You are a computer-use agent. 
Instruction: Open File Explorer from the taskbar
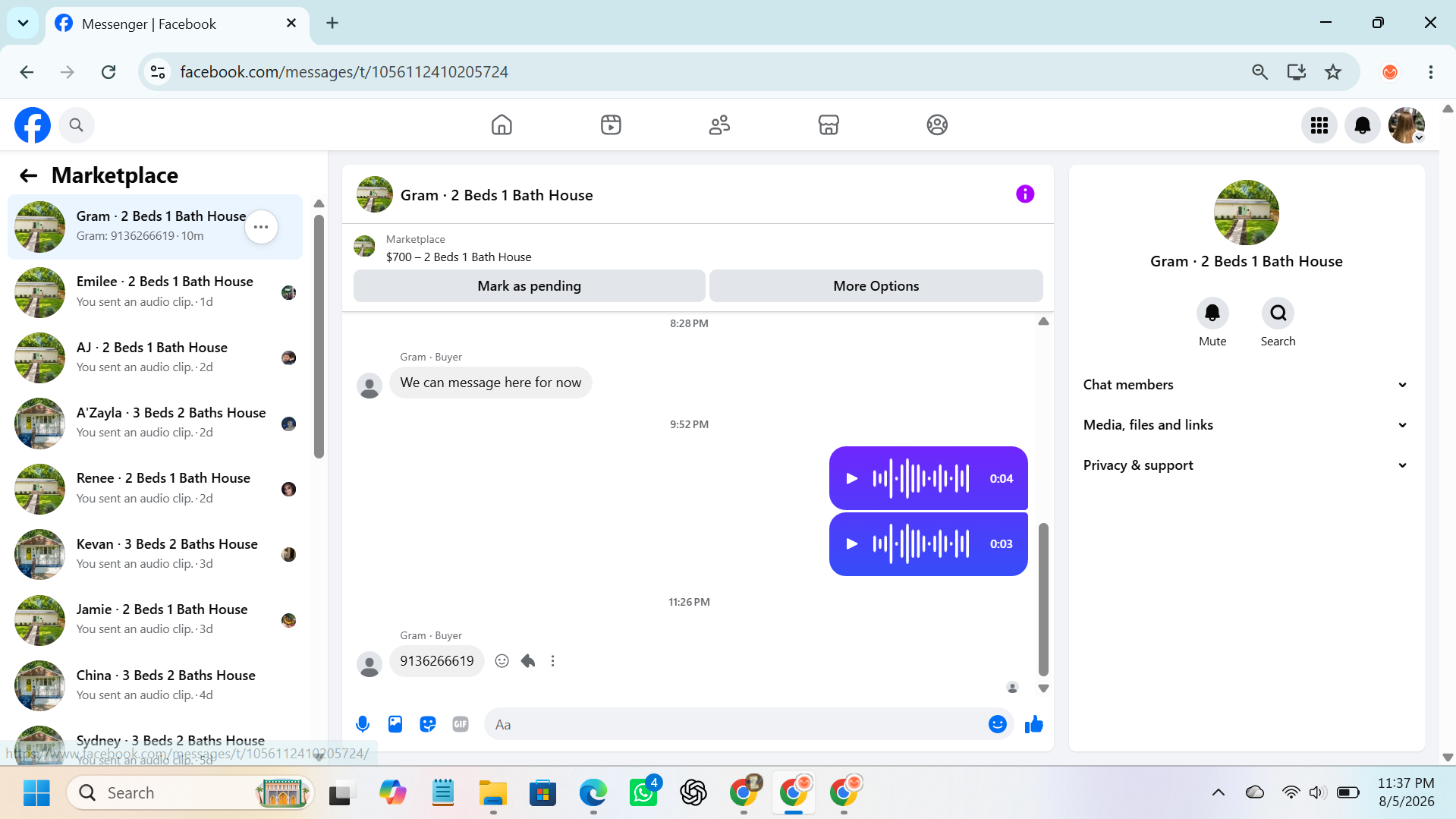[x=493, y=792]
